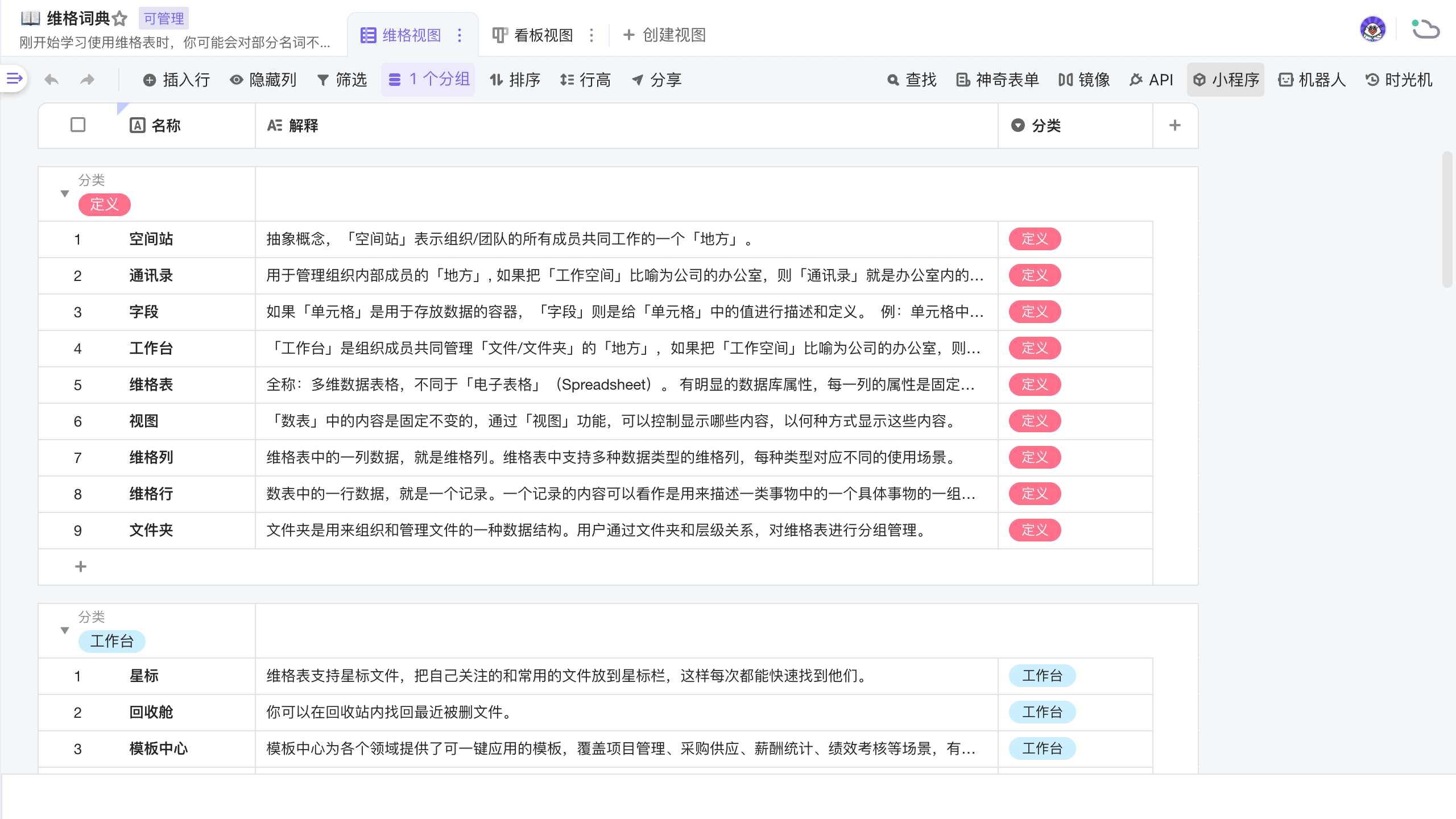Click the 创建视图 tab button
Screen dimensions: 1456x819
coord(664,35)
